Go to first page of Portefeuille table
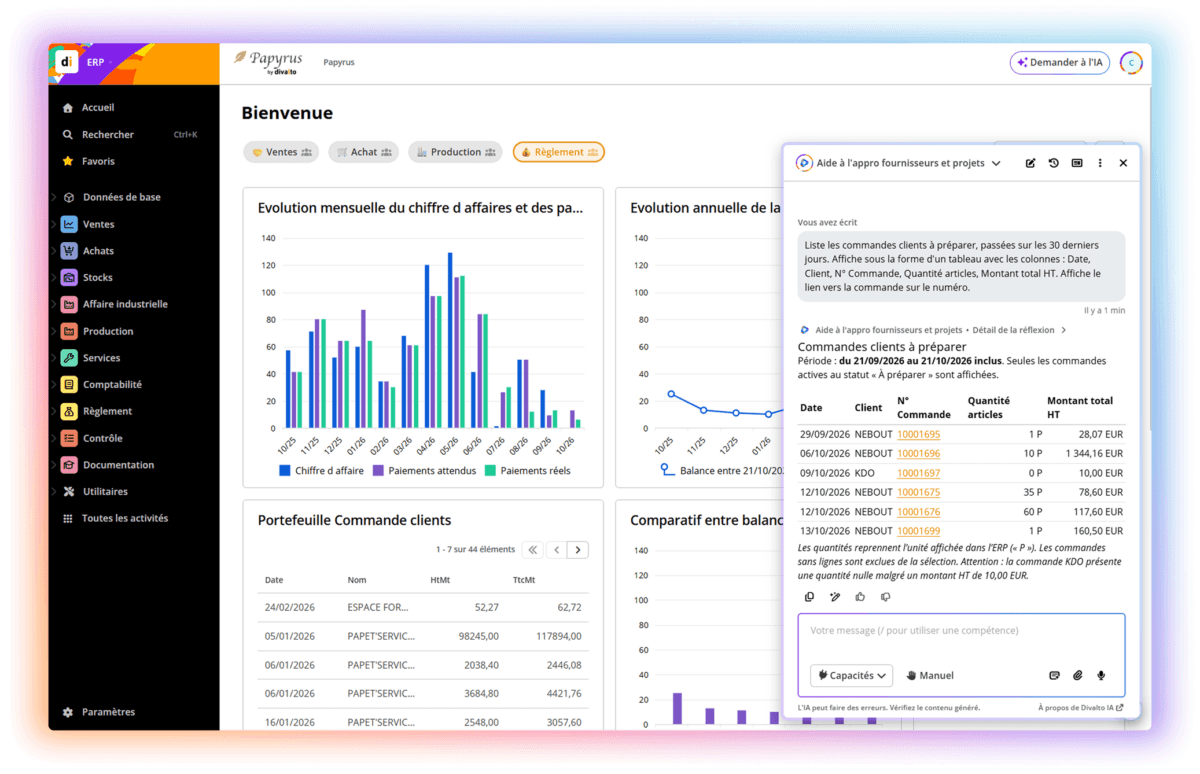The image size is (1200, 774). (533, 550)
